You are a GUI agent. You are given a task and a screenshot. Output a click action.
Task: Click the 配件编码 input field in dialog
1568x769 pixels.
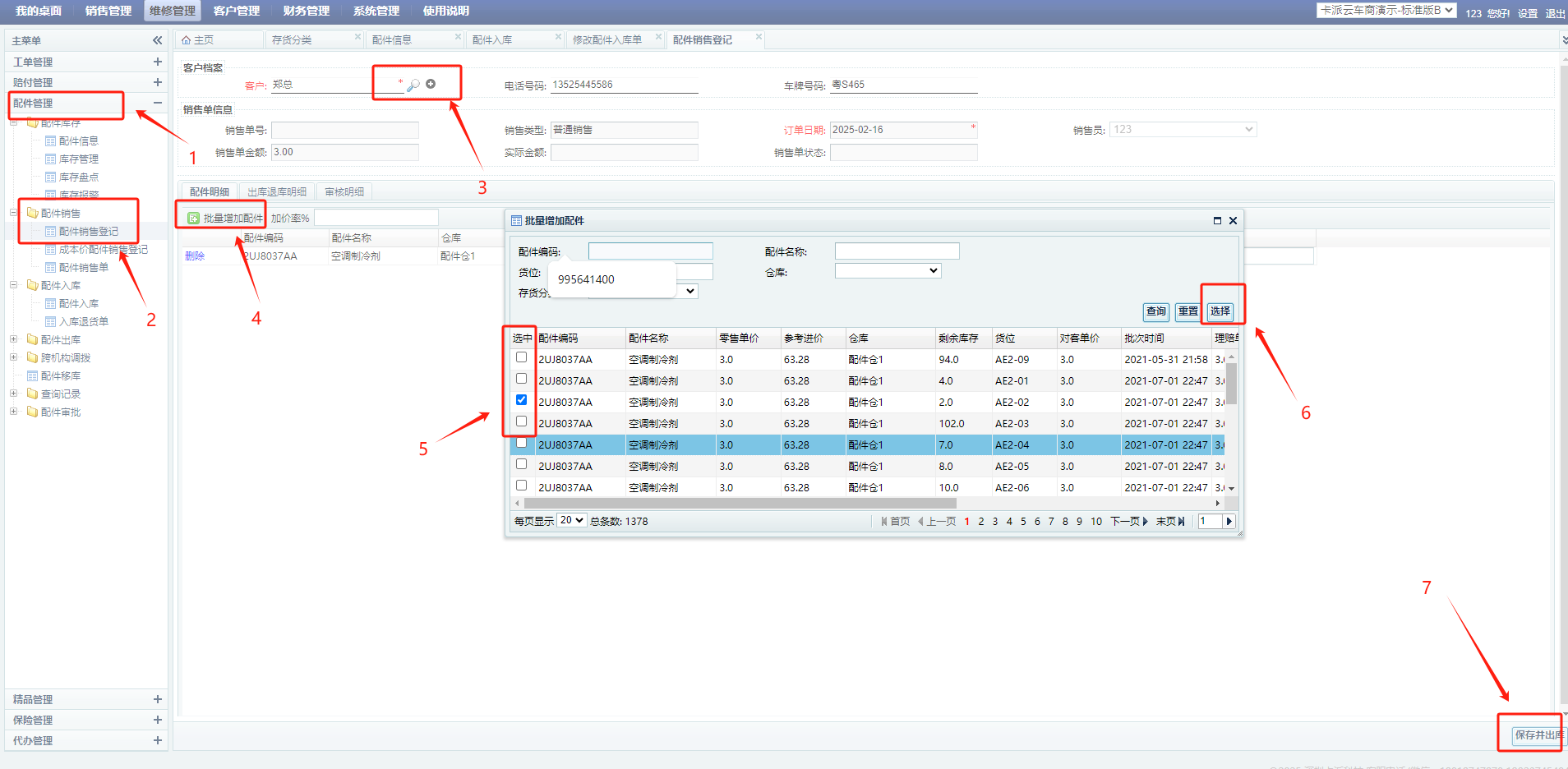tap(650, 251)
